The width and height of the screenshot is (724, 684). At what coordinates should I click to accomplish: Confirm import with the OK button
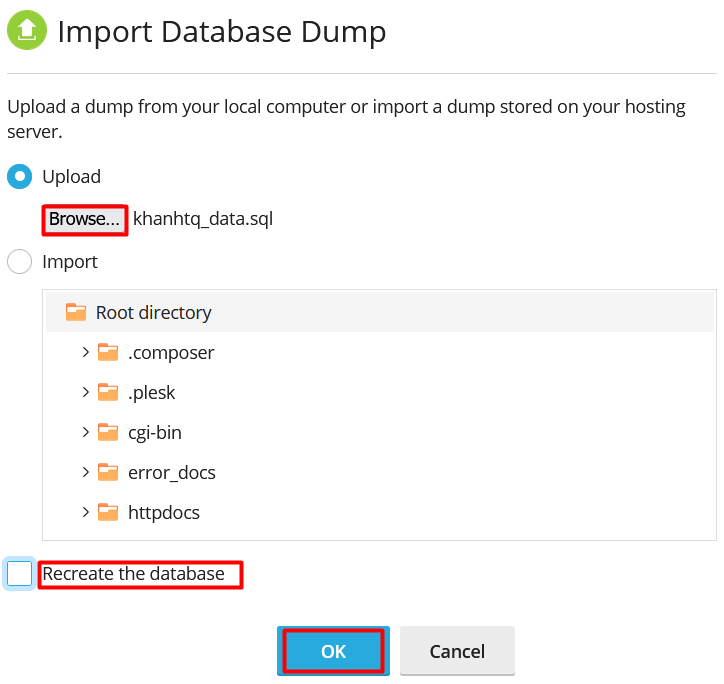tap(333, 651)
